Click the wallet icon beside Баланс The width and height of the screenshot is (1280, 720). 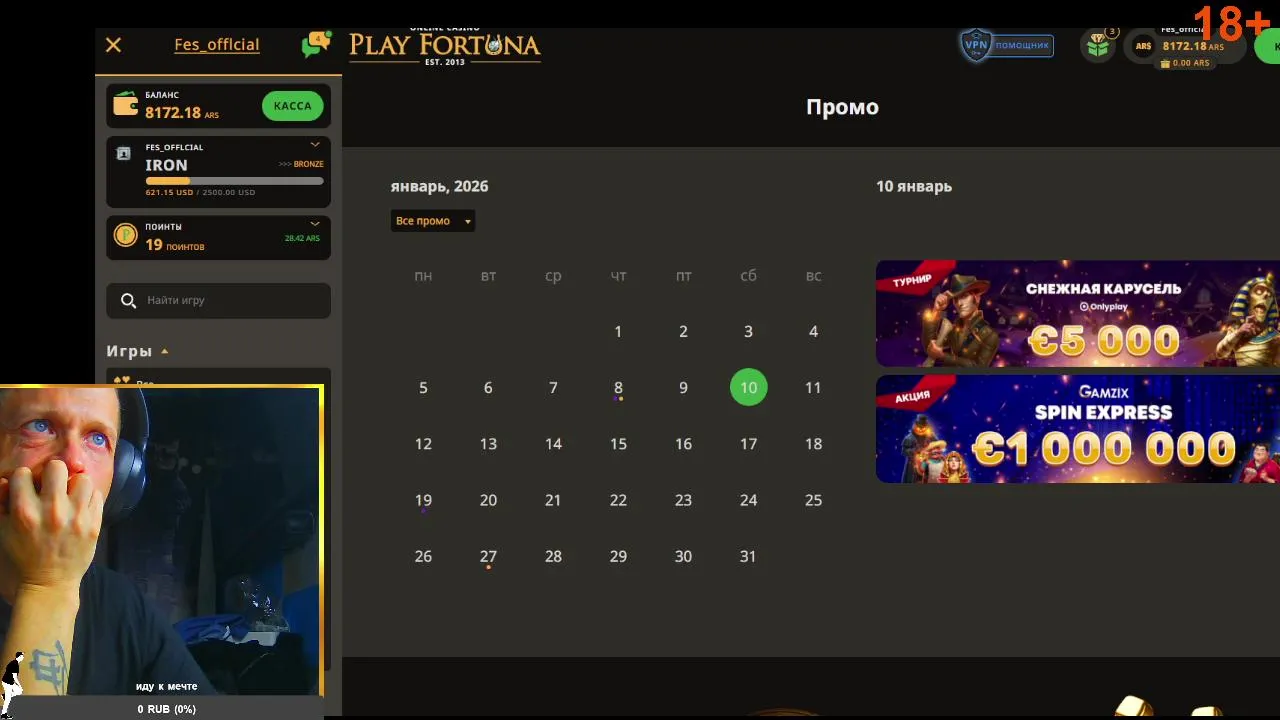(x=126, y=105)
